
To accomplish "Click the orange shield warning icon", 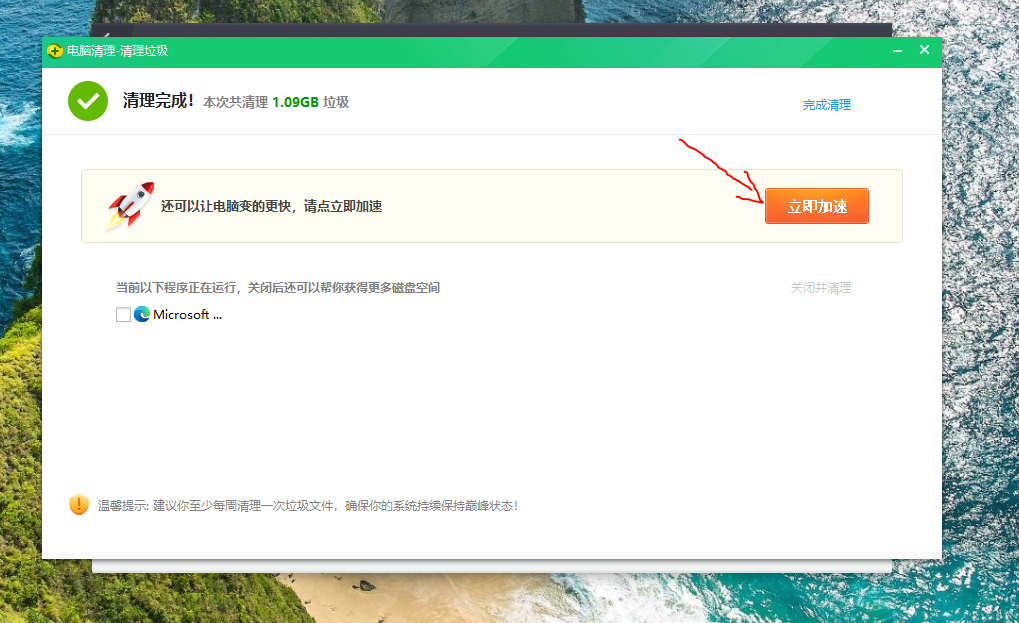I will pos(79,505).
